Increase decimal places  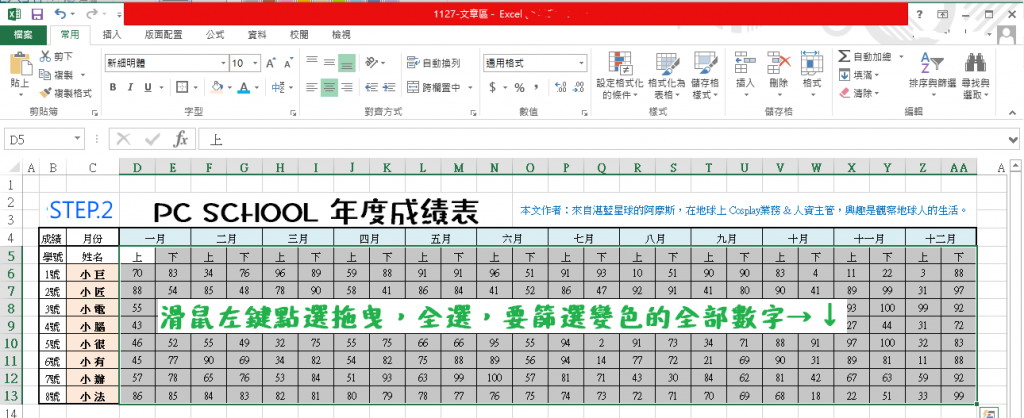point(560,88)
